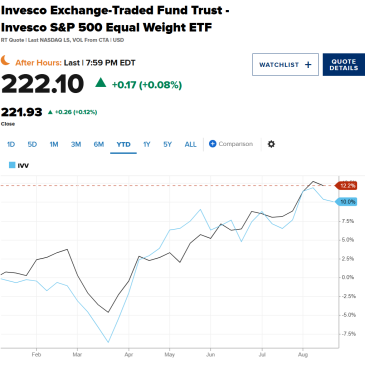Screen dimensions: 365x365
Task: Open the chart settings gear icon
Action: coord(271,144)
